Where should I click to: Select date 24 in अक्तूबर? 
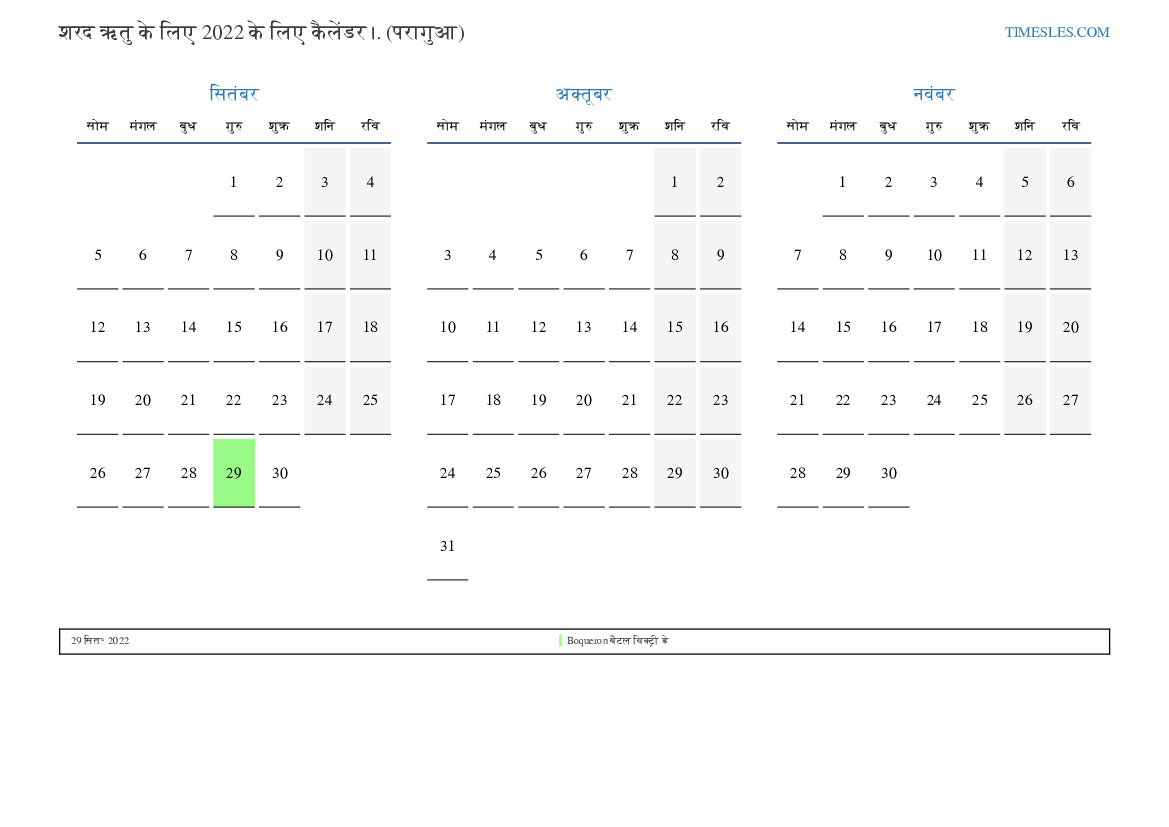click(x=447, y=473)
